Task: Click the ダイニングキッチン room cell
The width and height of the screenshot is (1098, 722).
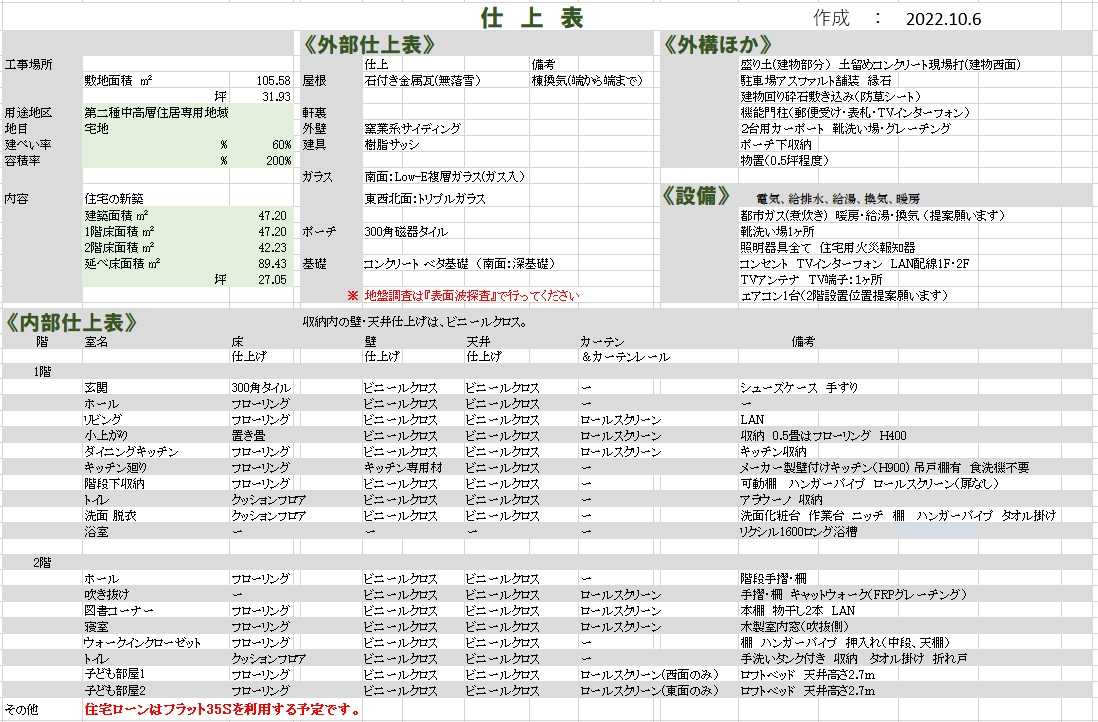Action: point(131,452)
